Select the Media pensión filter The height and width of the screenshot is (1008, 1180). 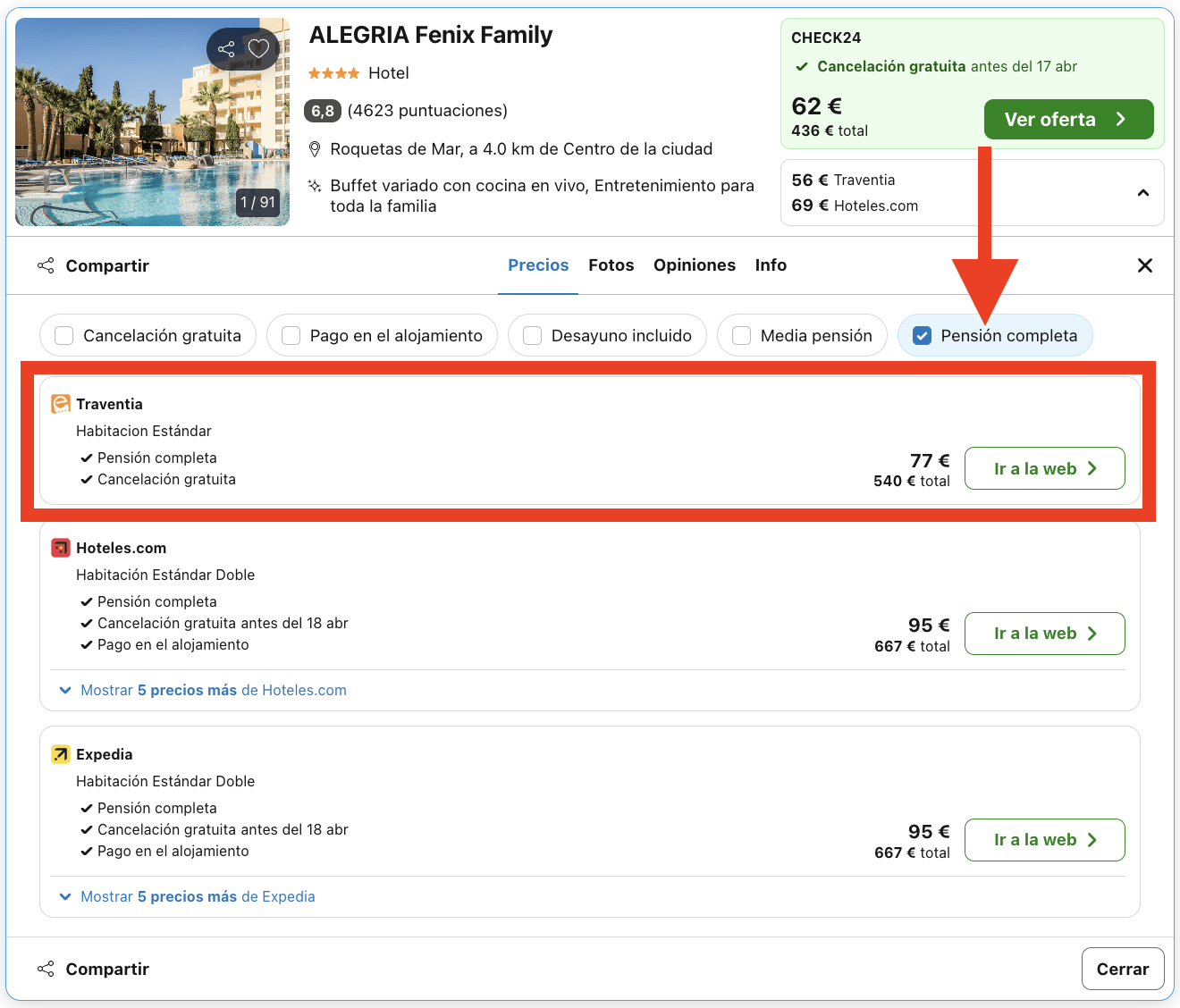pyautogui.click(x=741, y=336)
